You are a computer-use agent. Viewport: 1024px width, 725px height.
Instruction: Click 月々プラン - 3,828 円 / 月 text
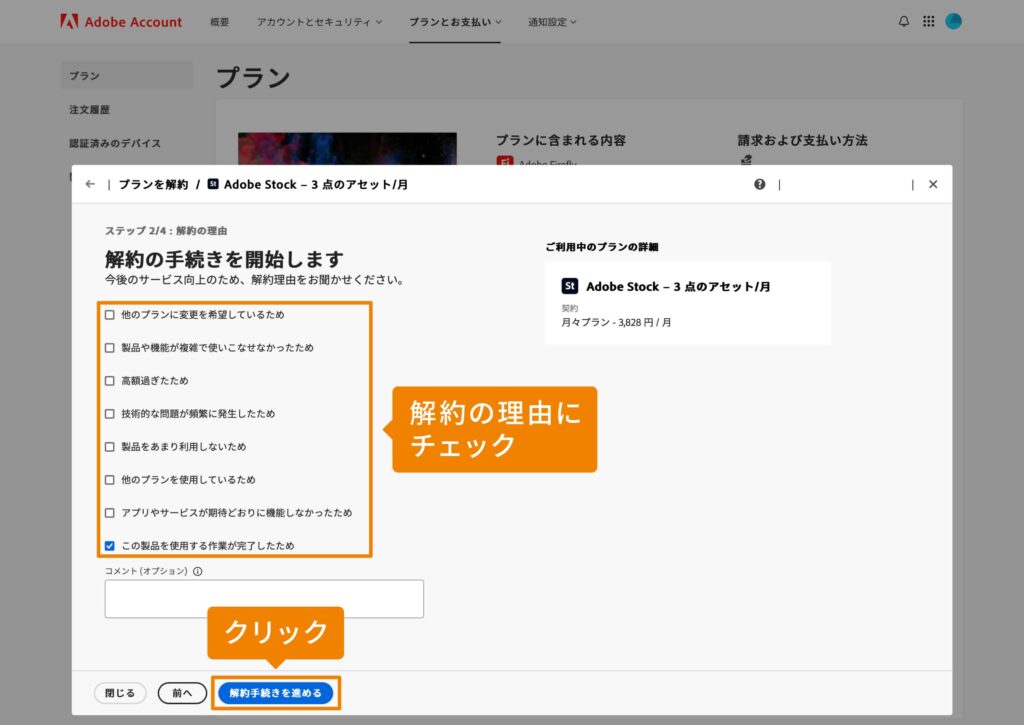[x=616, y=323]
